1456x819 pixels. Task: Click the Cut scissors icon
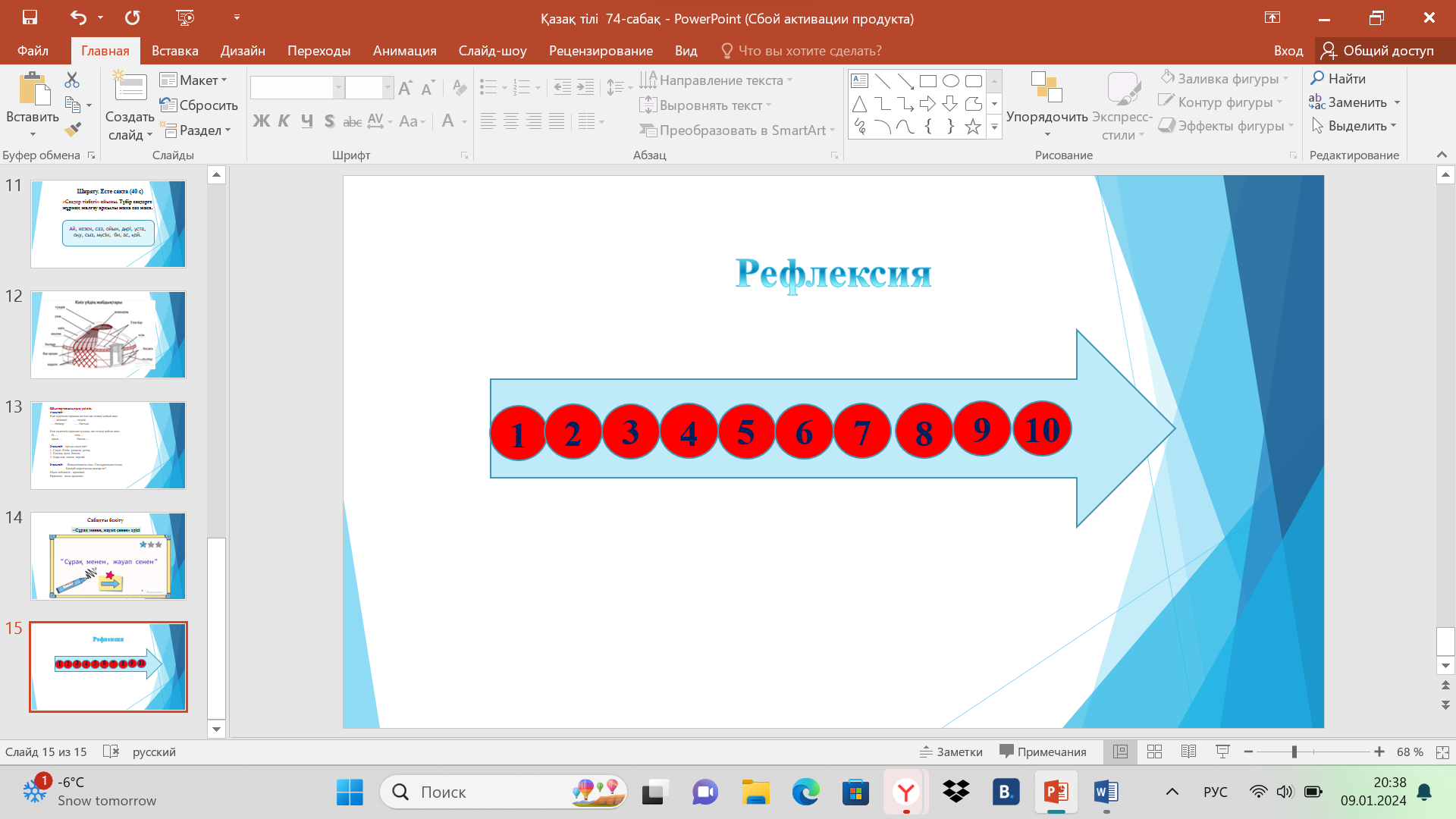tap(72, 80)
